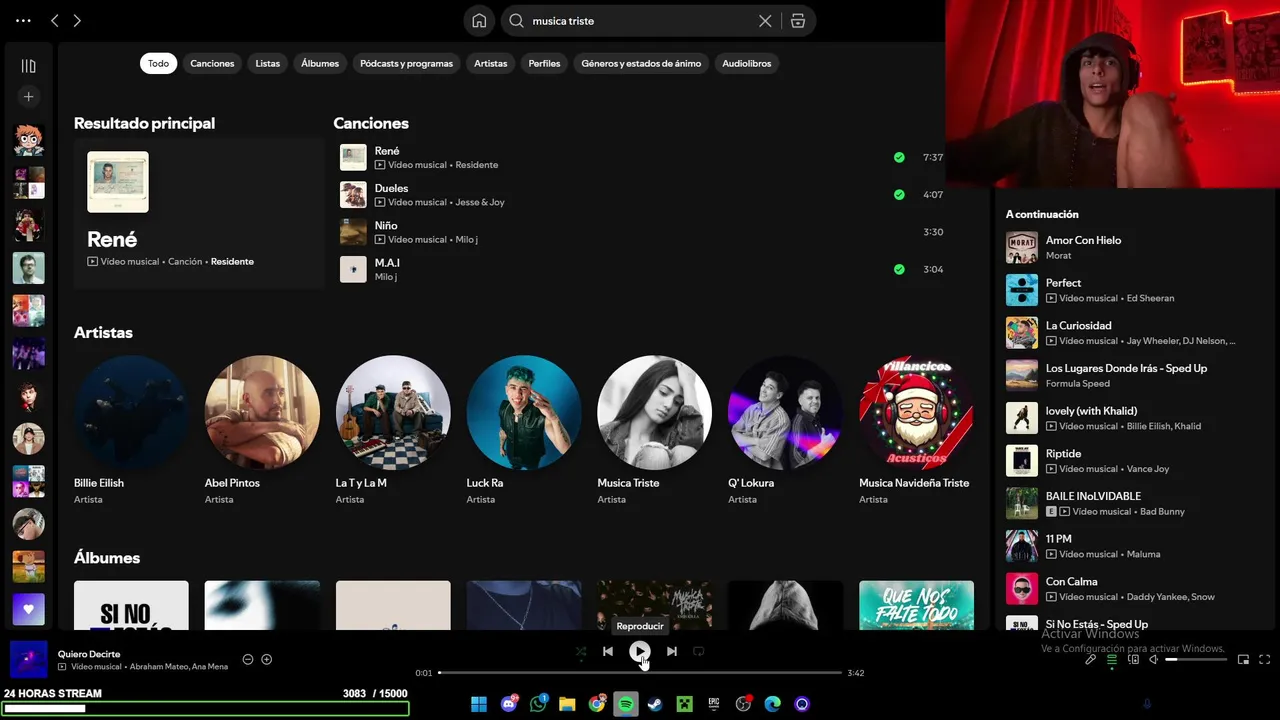
Task: Mute with the speaker icon
Action: (x=1153, y=660)
